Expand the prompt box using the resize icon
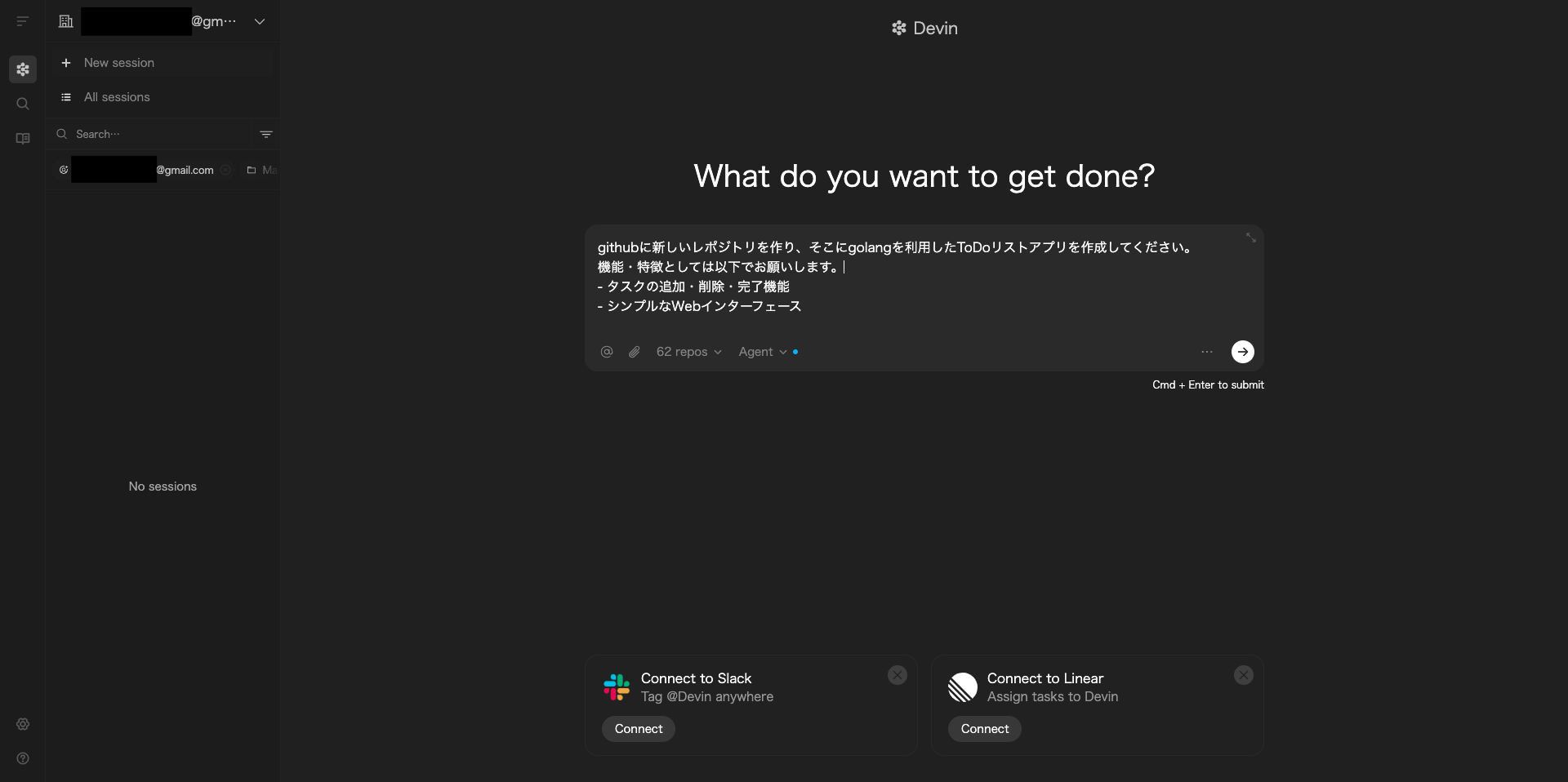 point(1250,238)
